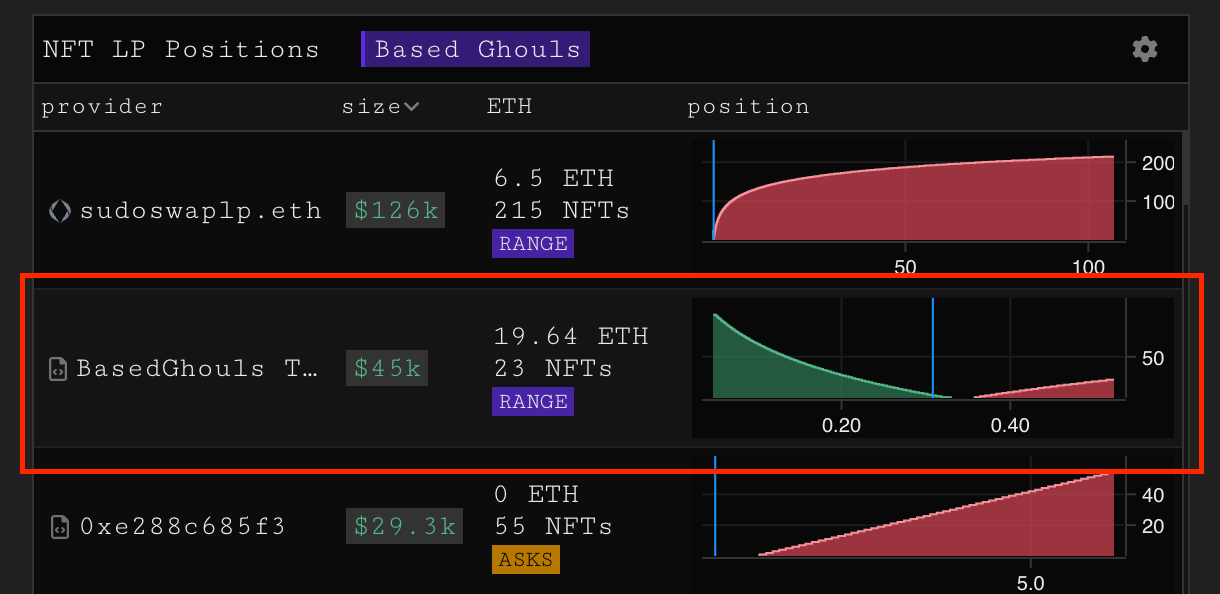Viewport: 1220px width, 594px height.
Task: Click the BasedGhouls position chart
Action: coord(932,368)
